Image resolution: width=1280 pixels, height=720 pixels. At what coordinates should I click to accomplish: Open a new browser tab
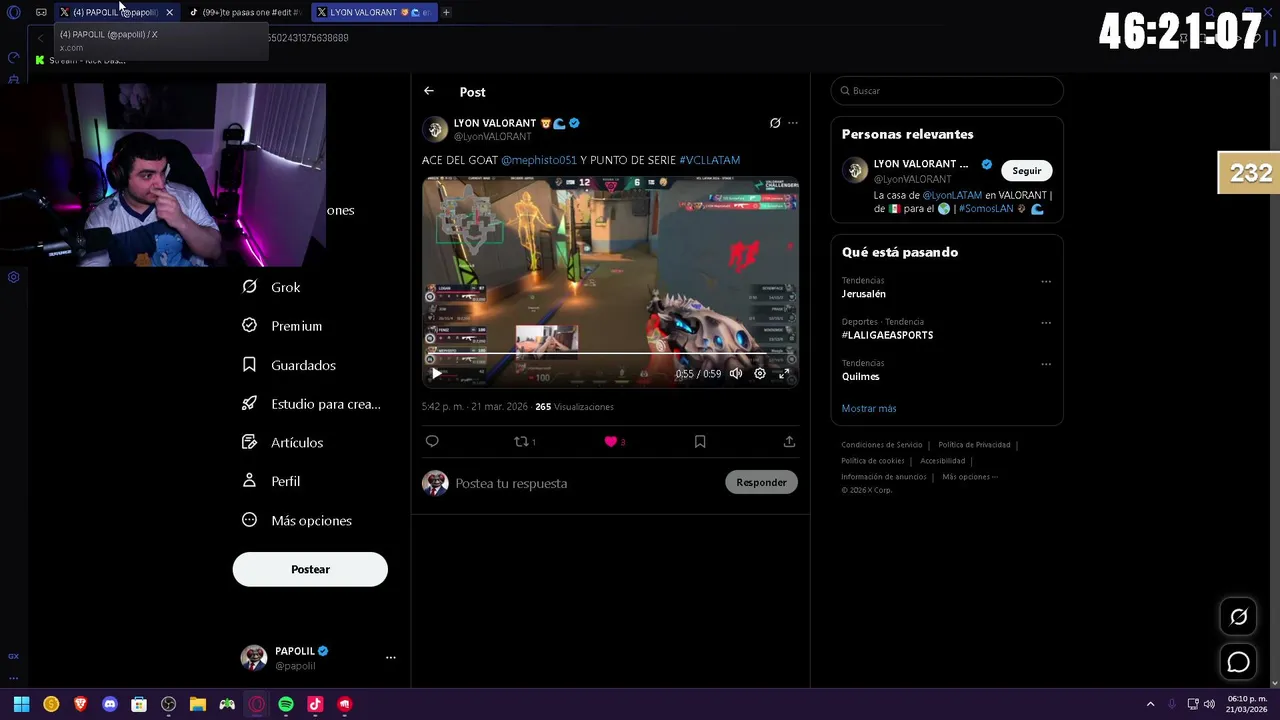click(x=446, y=12)
